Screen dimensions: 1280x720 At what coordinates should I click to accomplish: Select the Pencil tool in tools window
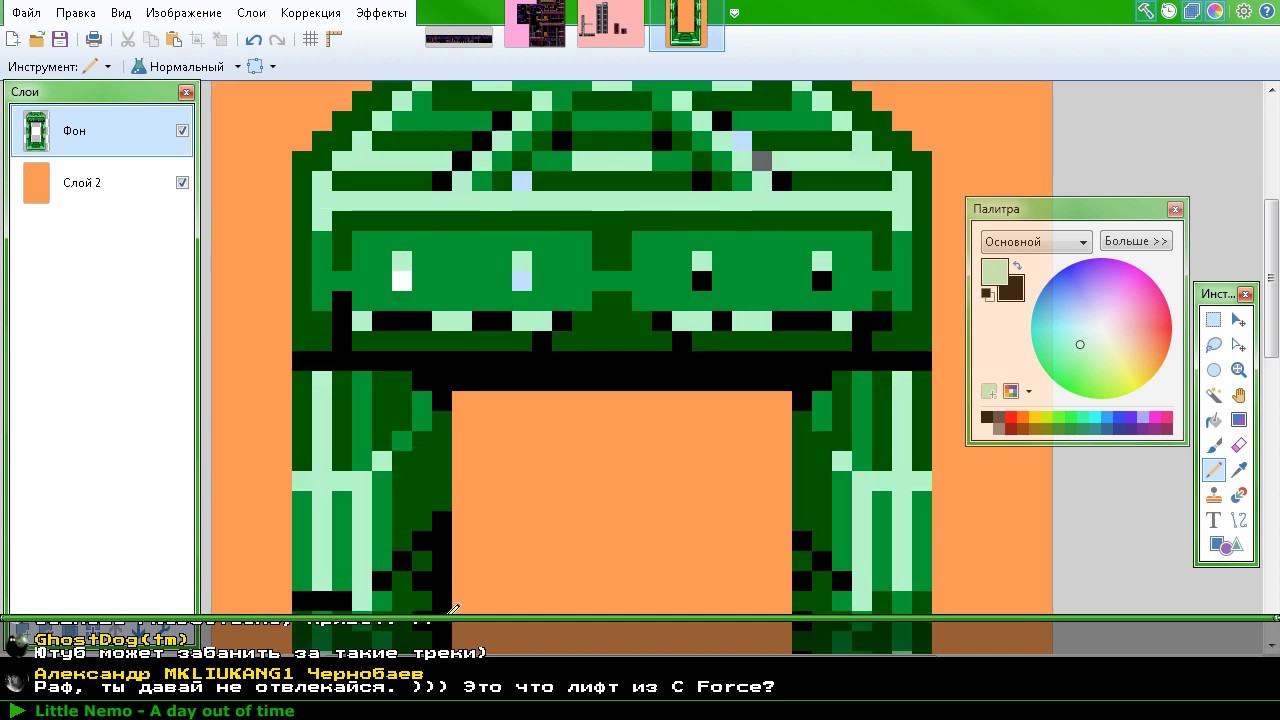click(1213, 470)
